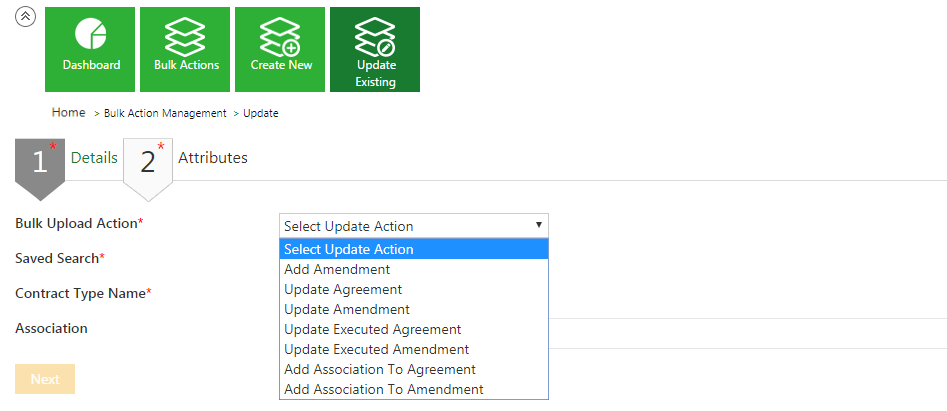Go to step 1 Details marker
947x411 pixels.
click(x=40, y=162)
